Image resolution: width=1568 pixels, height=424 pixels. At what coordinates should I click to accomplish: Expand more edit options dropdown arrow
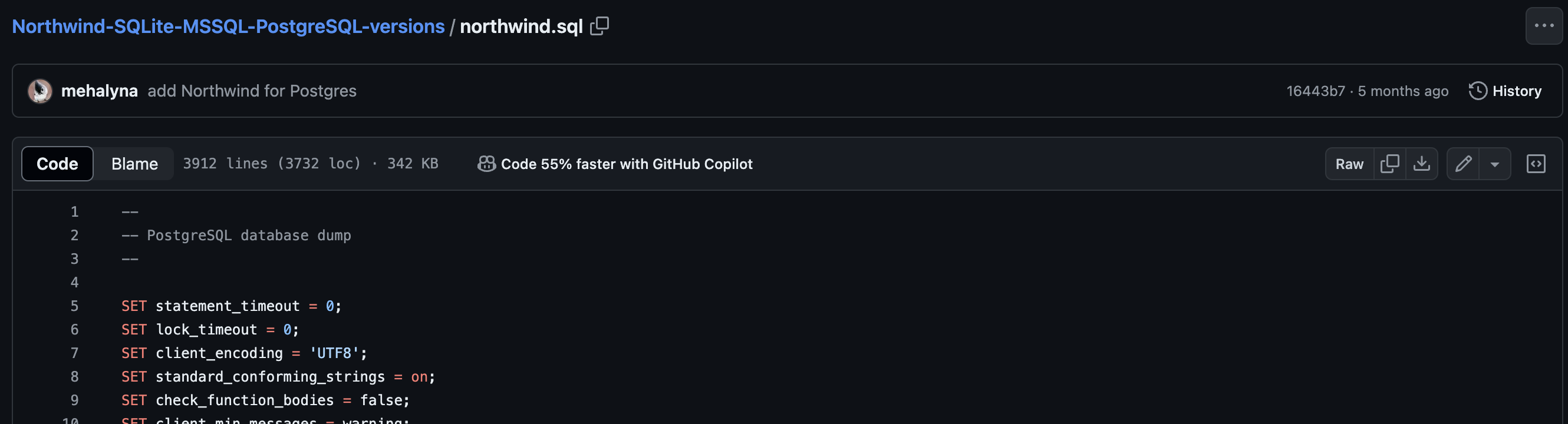tap(1494, 164)
